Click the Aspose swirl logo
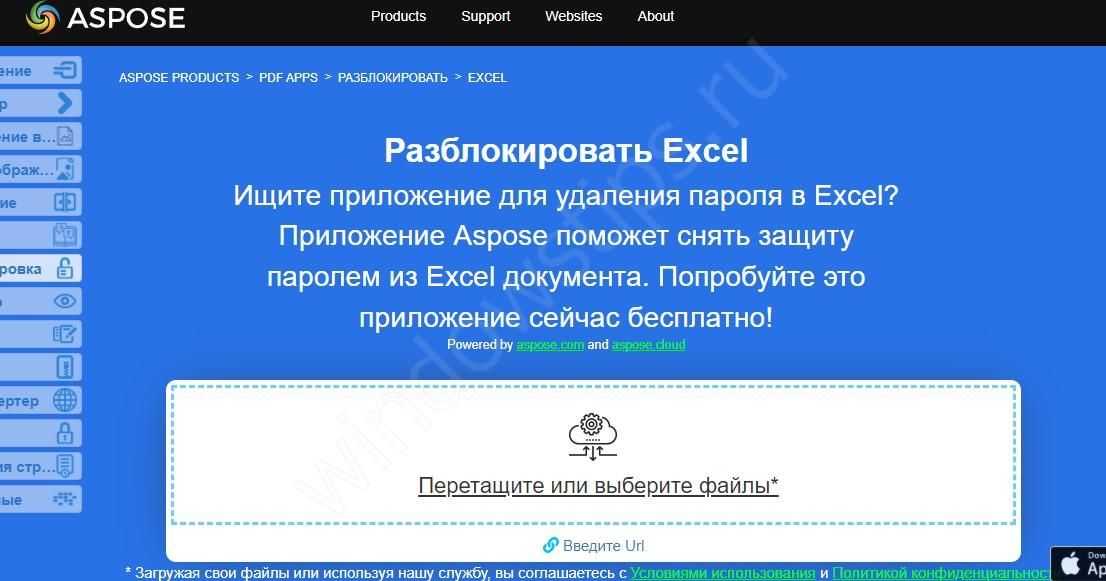This screenshot has height=581, width=1106. point(42,17)
